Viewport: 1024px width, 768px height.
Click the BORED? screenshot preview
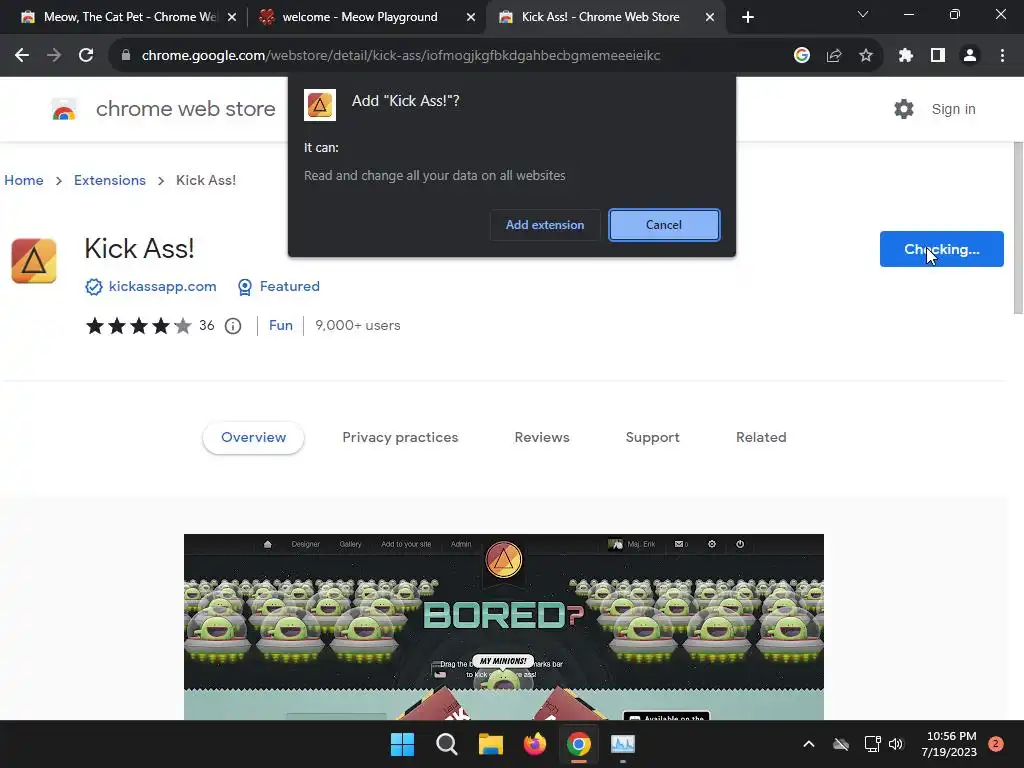tap(504, 627)
